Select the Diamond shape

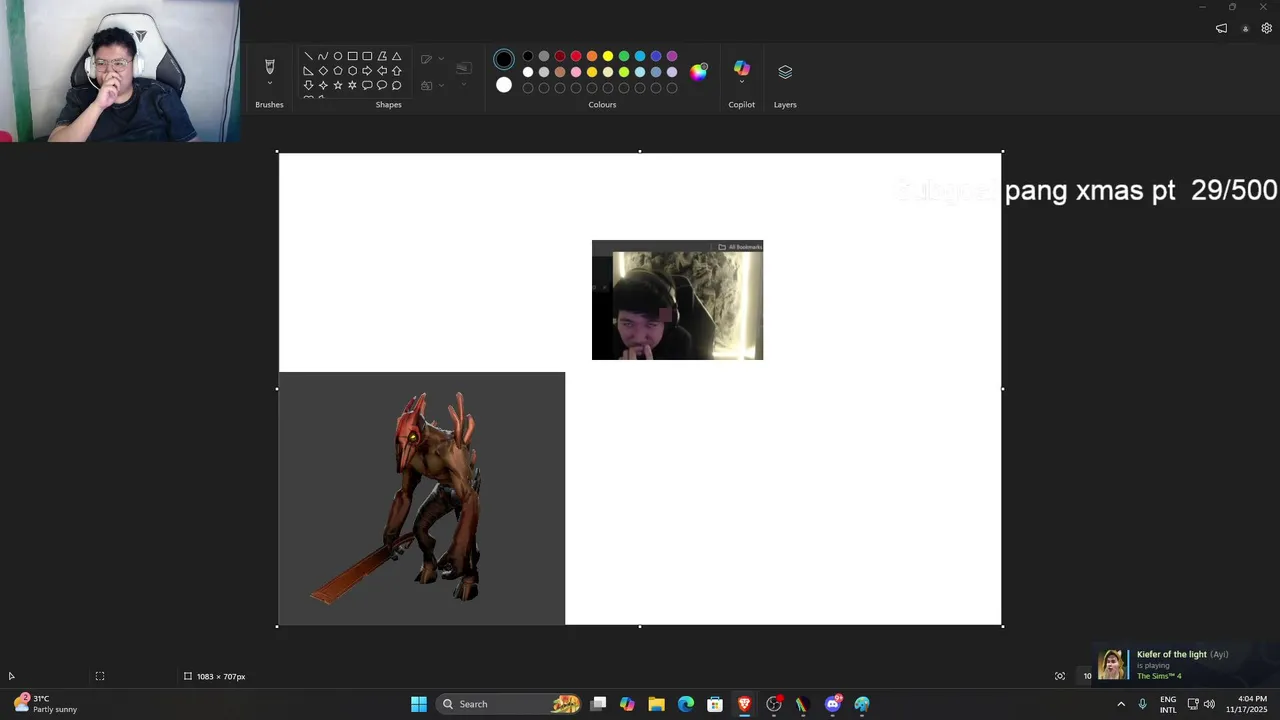point(323,71)
